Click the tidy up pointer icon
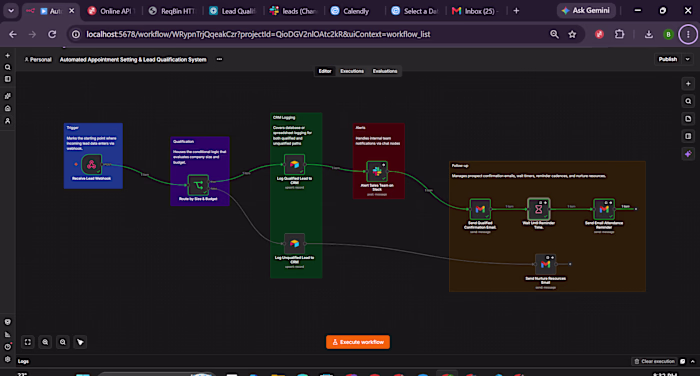 [80, 342]
